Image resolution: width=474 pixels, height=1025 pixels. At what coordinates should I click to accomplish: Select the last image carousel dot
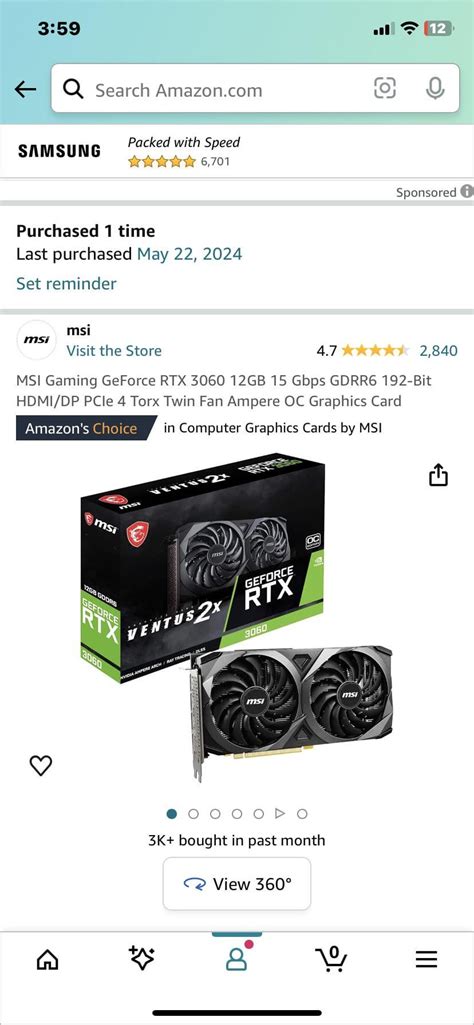point(301,814)
